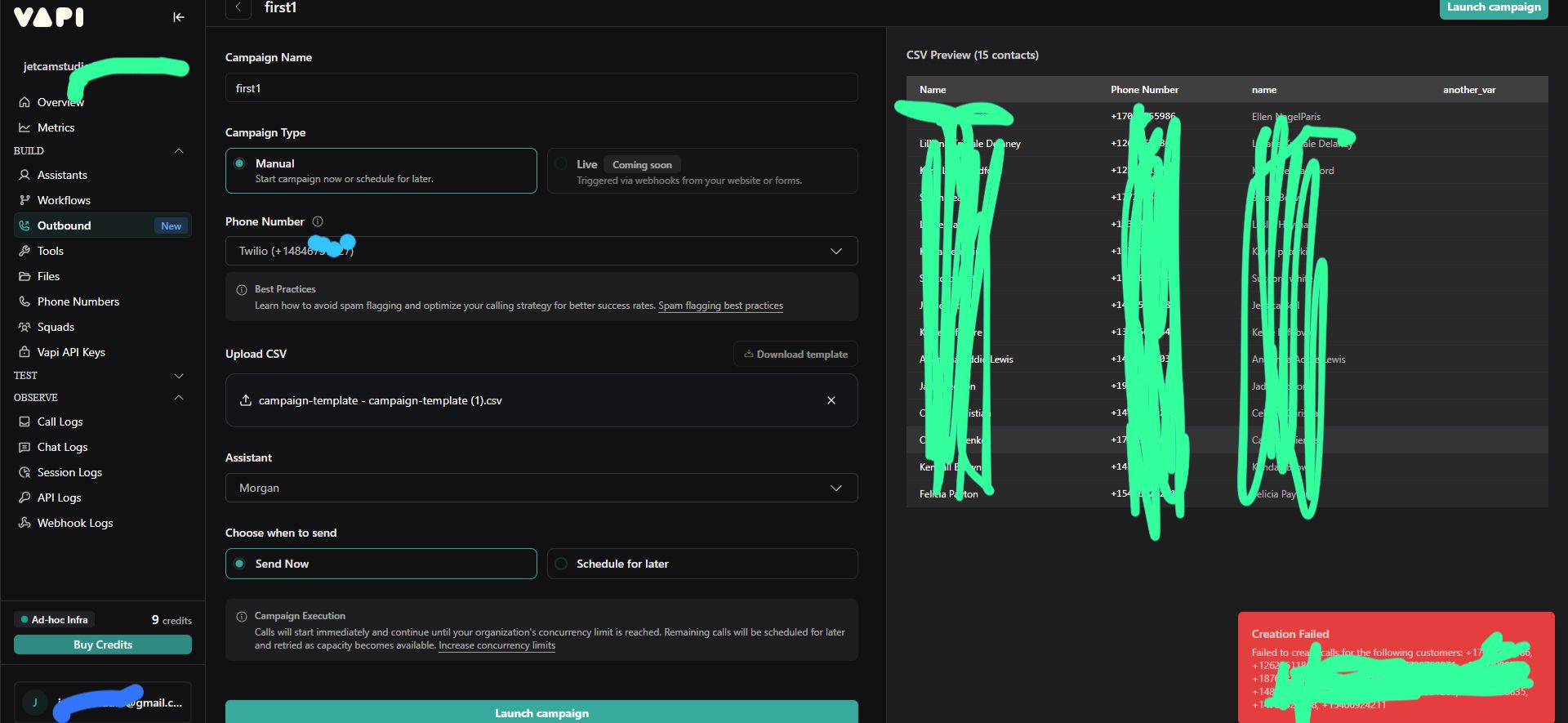Click the API Logs key icon
This screenshot has width=1568, height=723.
(24, 498)
